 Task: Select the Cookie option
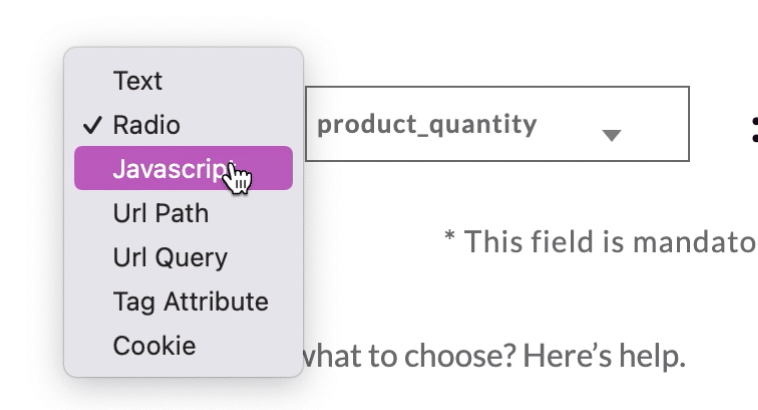[183, 345]
